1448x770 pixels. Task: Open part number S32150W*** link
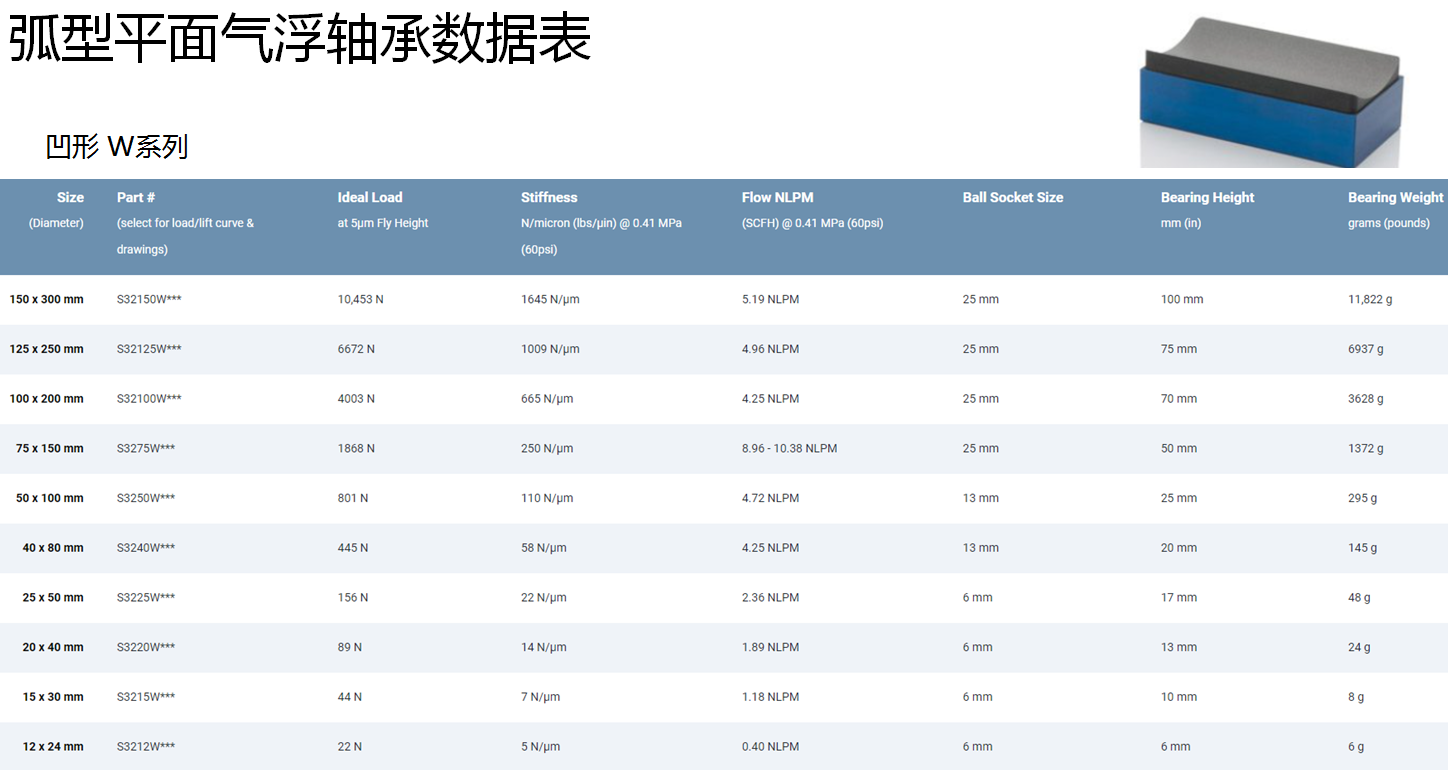[149, 300]
